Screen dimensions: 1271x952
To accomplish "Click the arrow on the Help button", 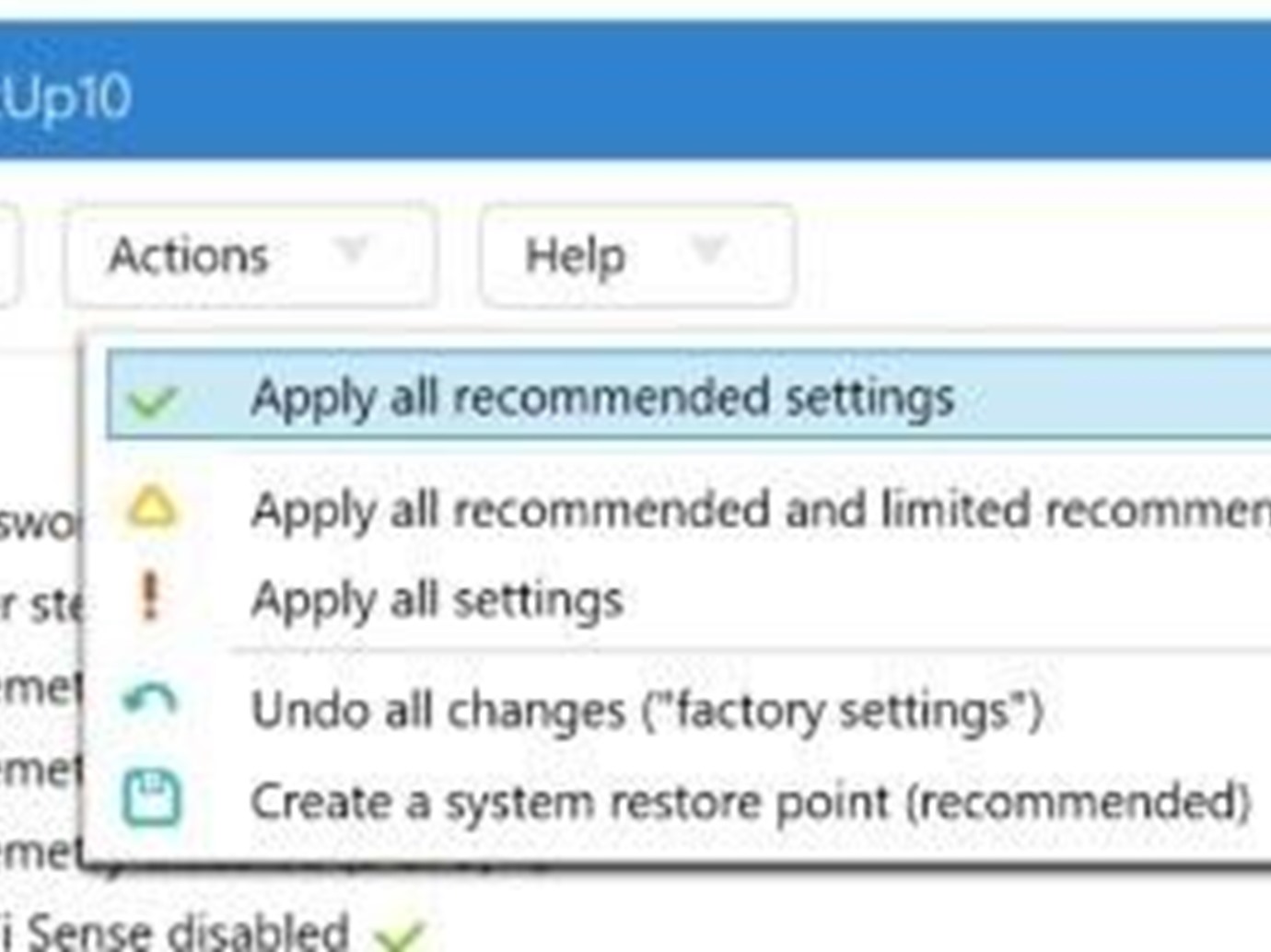I will point(707,249).
